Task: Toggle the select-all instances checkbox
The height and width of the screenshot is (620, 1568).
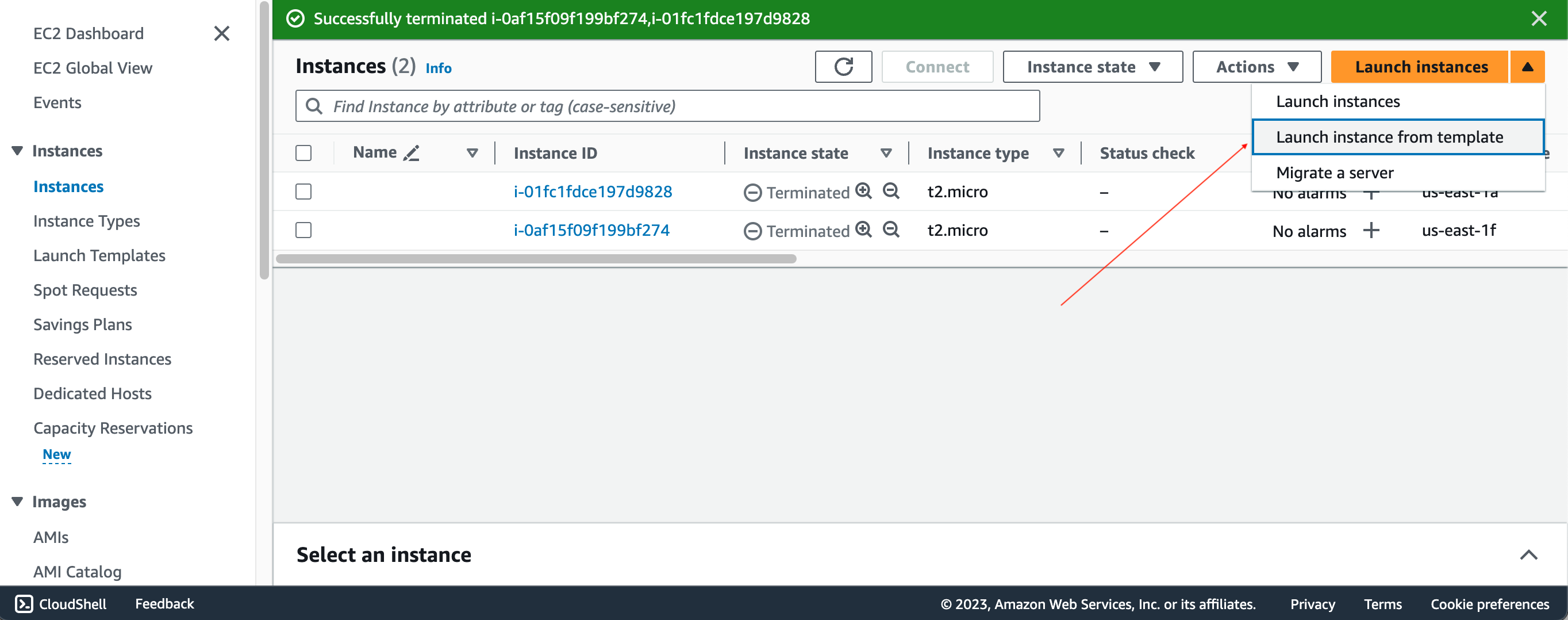Action: [x=303, y=153]
